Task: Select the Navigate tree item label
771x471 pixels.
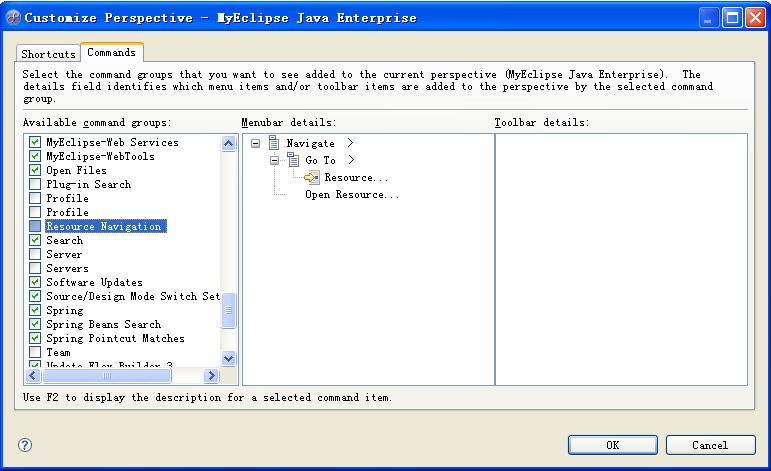Action: [311, 144]
